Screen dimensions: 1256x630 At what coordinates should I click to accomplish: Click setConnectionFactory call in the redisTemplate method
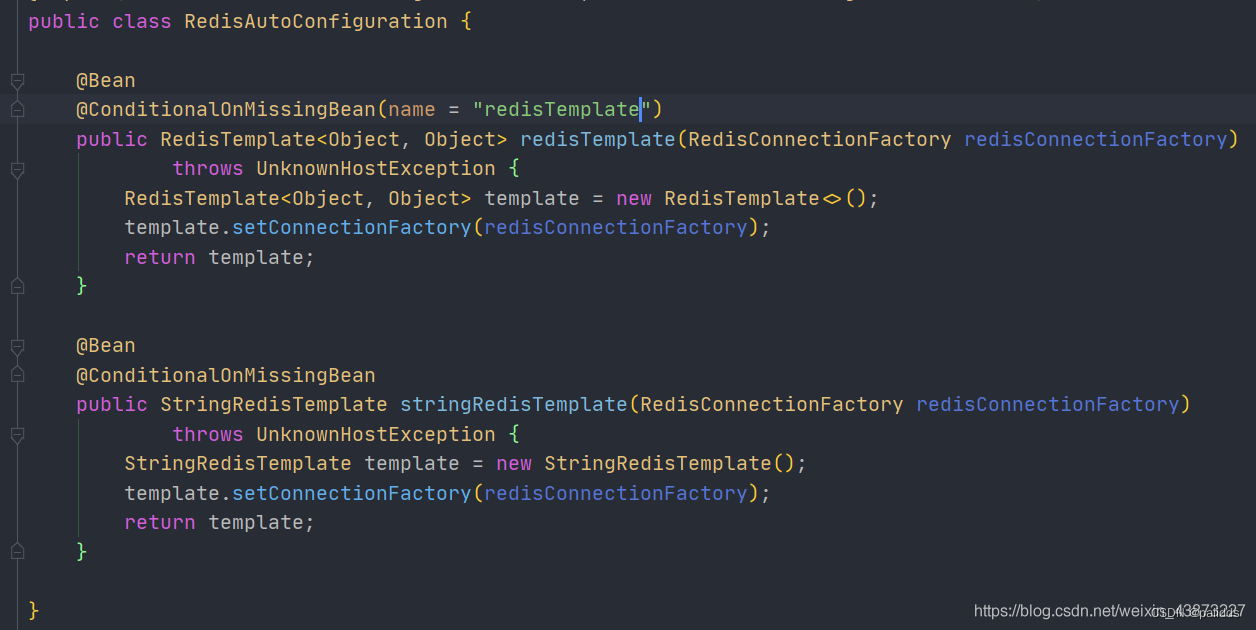pyautogui.click(x=351, y=227)
